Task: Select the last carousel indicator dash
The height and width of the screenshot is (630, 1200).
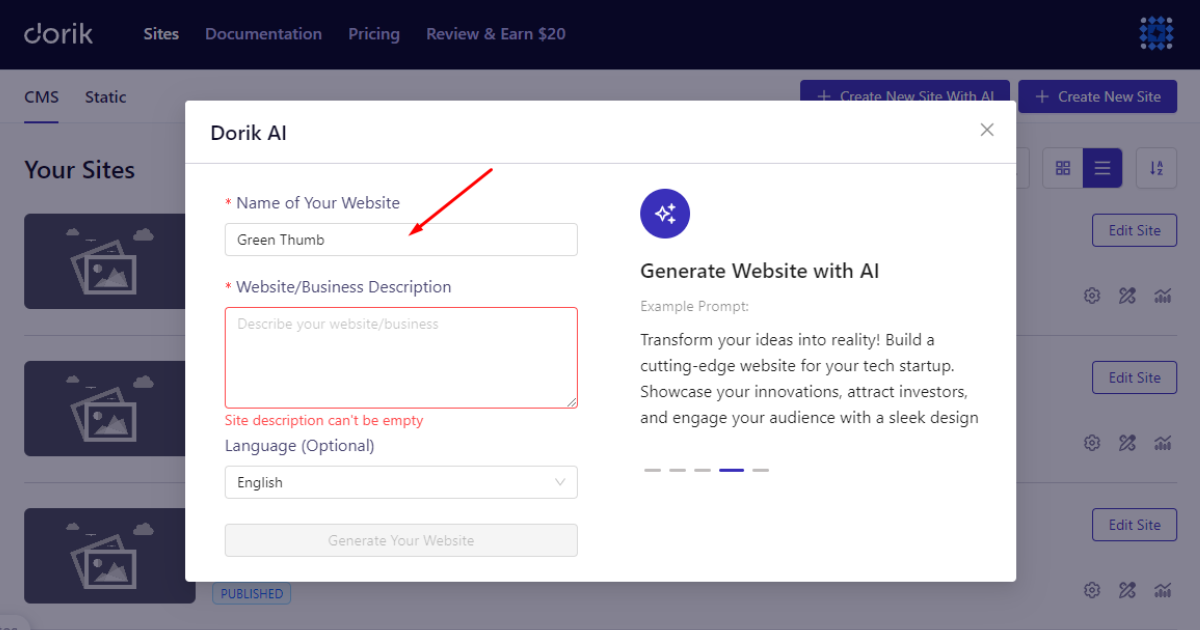Action: pos(760,469)
